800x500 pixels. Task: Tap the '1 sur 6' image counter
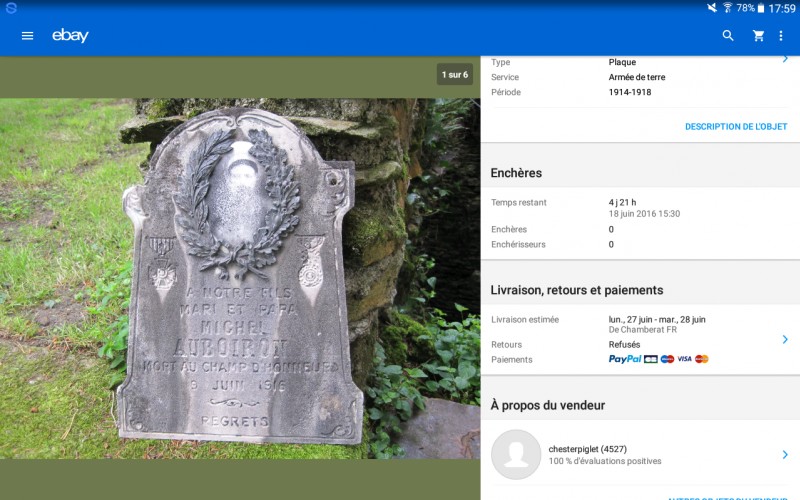pyautogui.click(x=455, y=74)
